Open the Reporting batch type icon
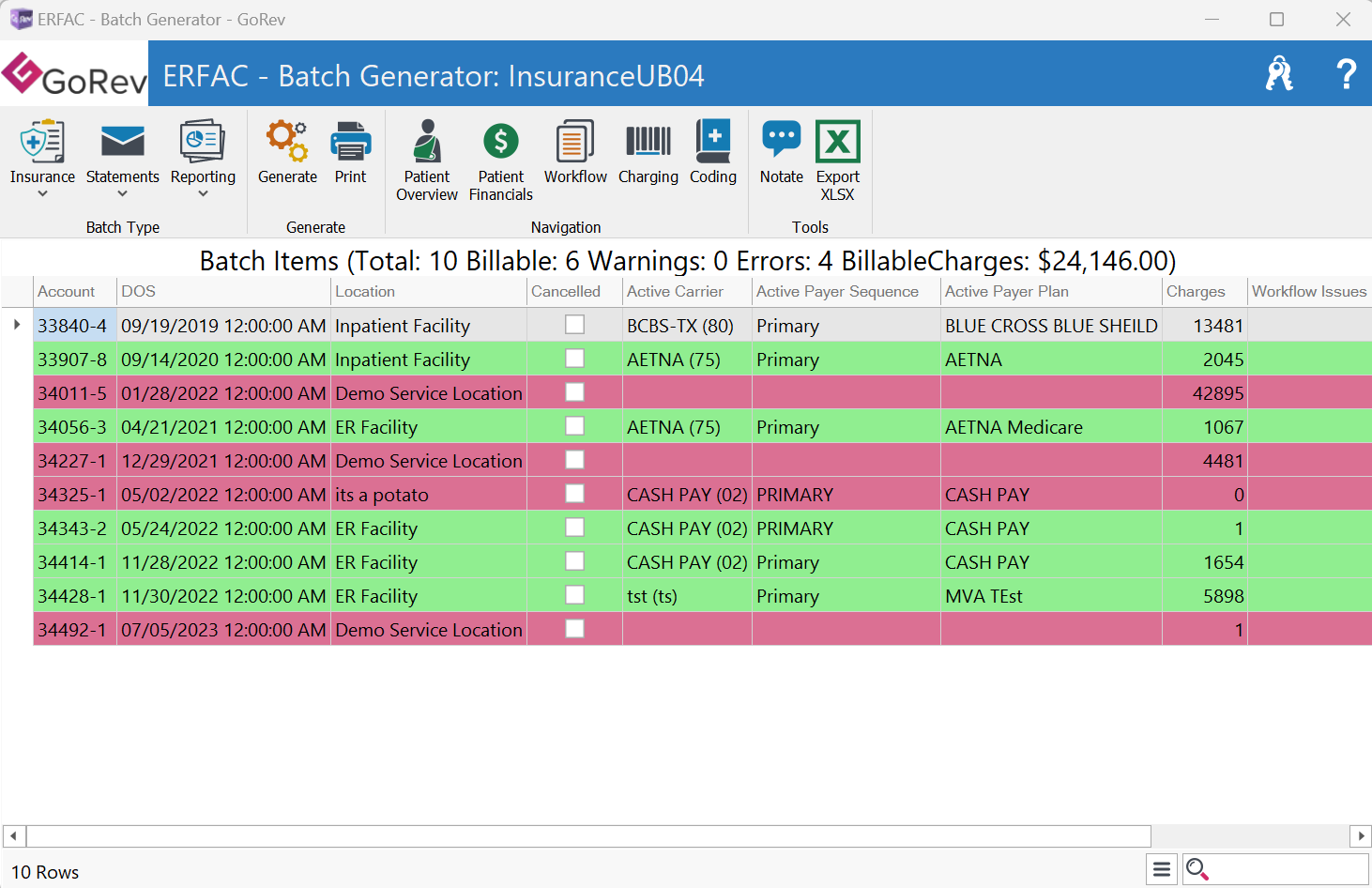Image resolution: width=1372 pixels, height=888 pixels. pyautogui.click(x=203, y=142)
